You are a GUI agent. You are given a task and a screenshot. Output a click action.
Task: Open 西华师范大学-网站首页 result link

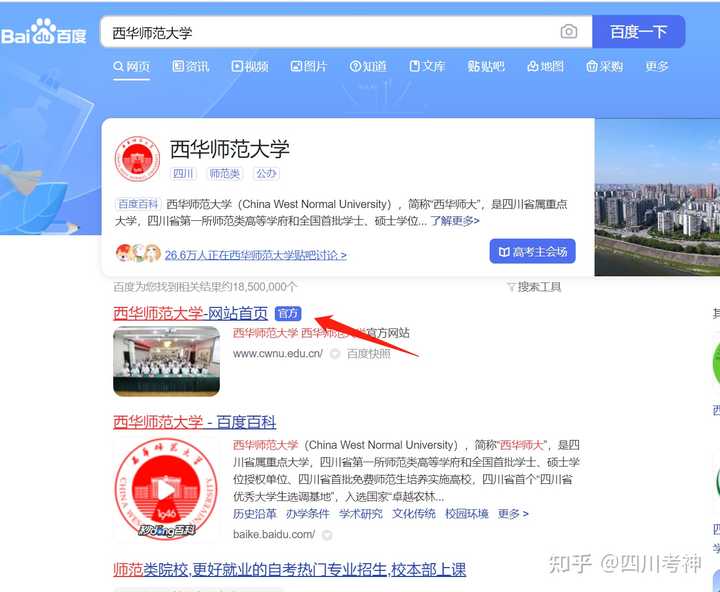(x=191, y=313)
